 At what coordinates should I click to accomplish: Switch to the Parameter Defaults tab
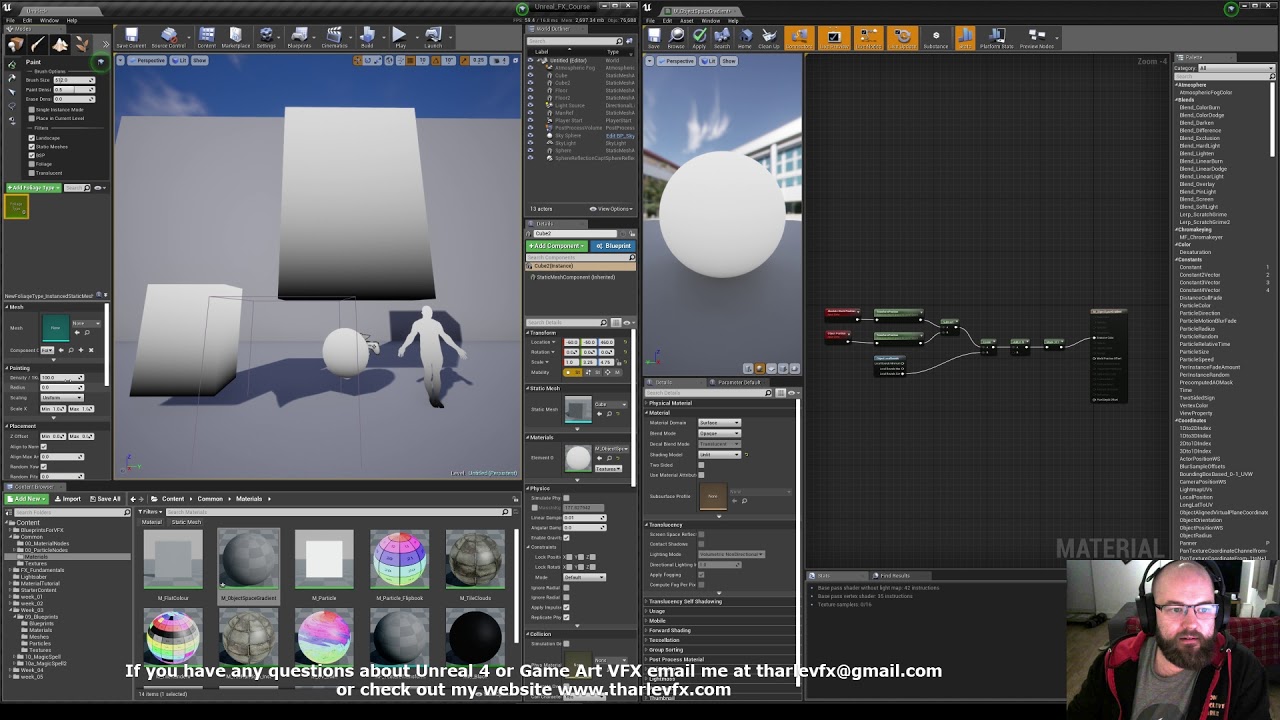tap(738, 382)
